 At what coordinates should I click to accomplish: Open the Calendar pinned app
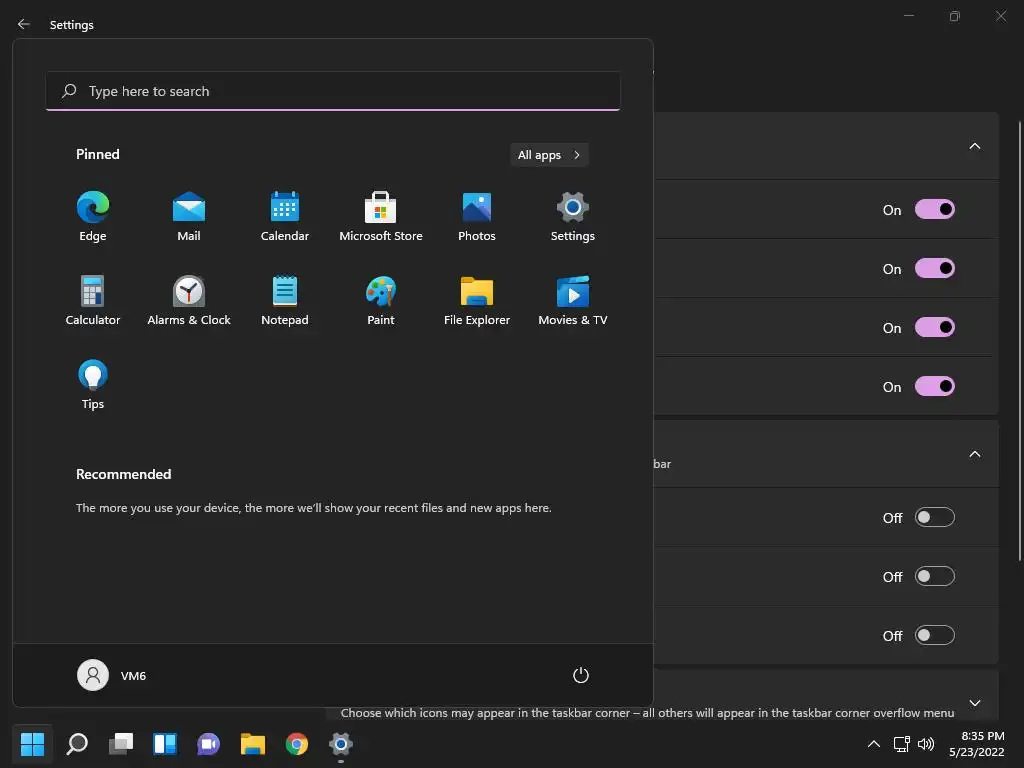285,217
